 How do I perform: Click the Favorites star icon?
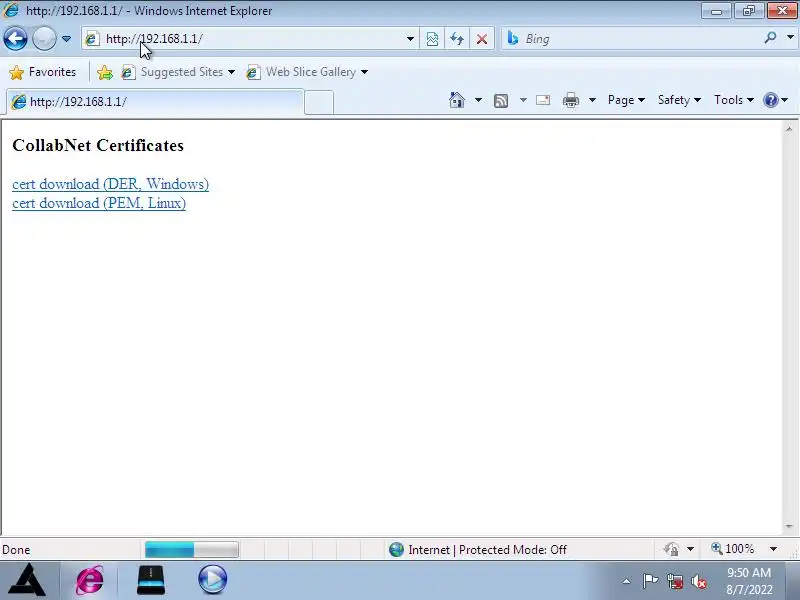coord(16,72)
